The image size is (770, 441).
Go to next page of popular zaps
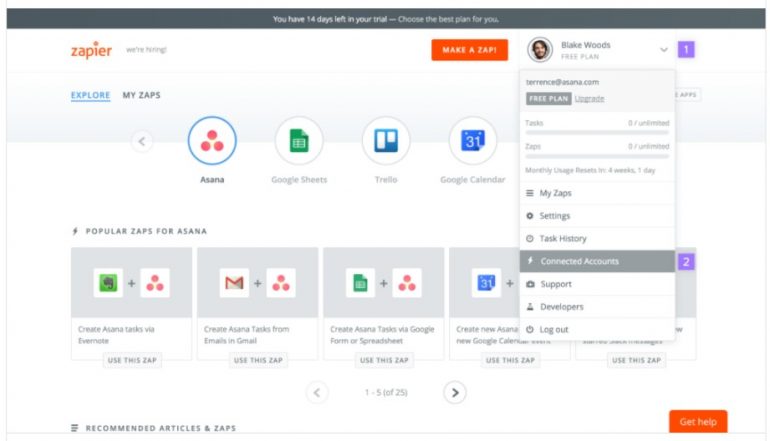point(455,392)
